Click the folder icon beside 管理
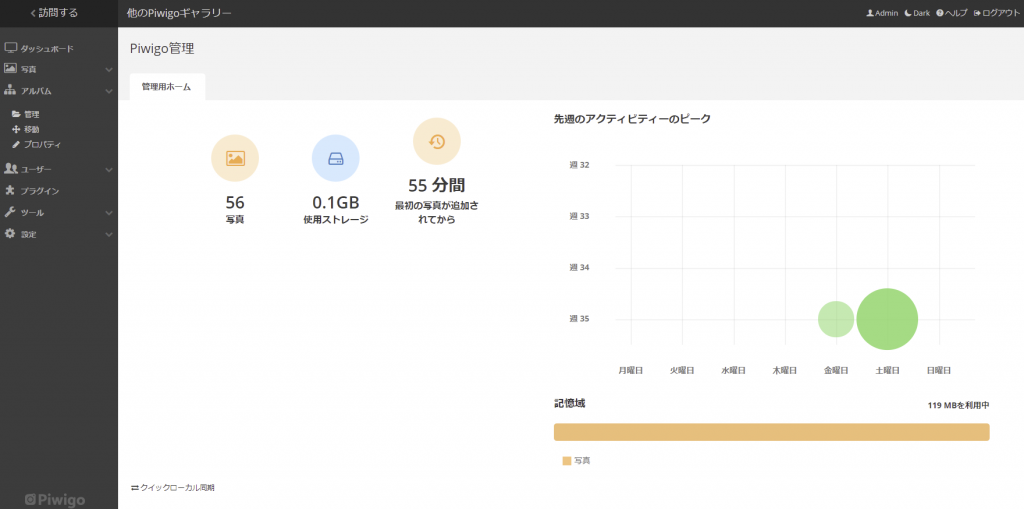This screenshot has height=509, width=1024. click(16, 114)
